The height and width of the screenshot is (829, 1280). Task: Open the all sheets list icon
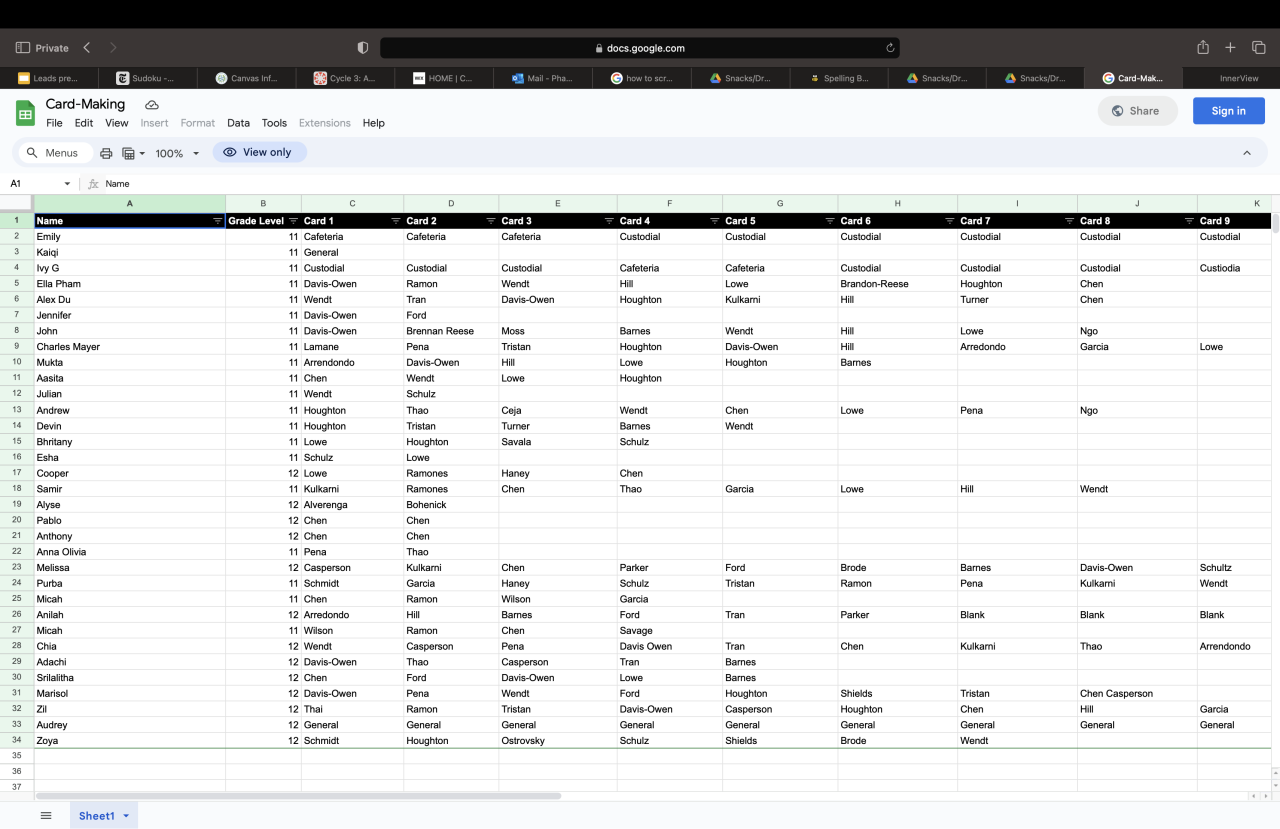coord(46,816)
